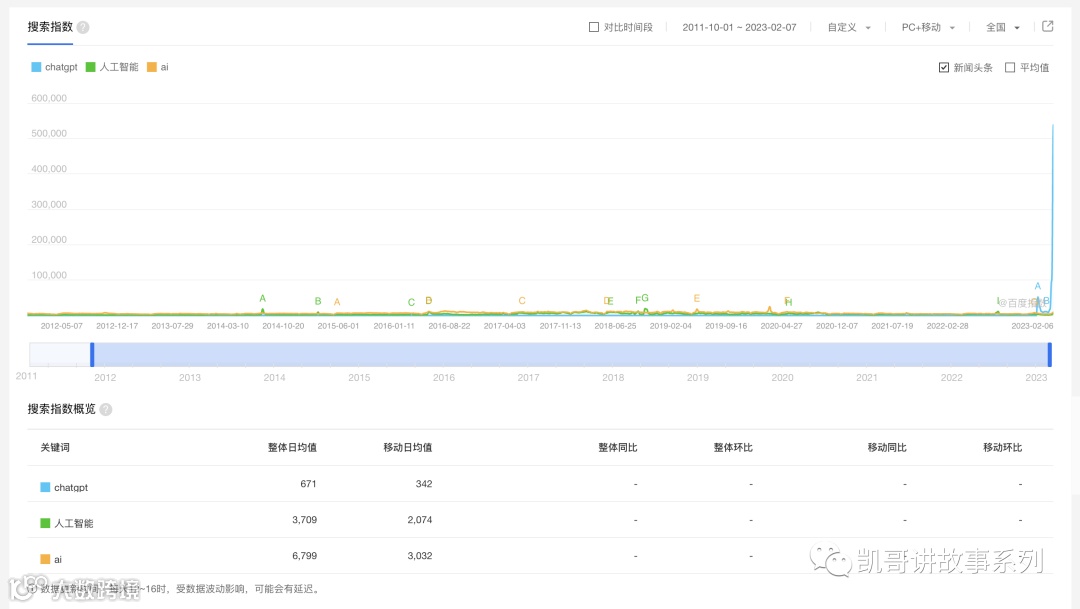Screen dimensions: 1080x609
Task: Click news marker D near 2016-08-22
Action: click(428, 300)
